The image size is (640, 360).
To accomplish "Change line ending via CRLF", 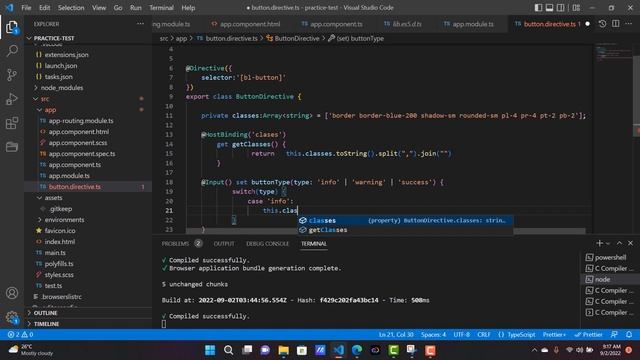I will pos(484,334).
